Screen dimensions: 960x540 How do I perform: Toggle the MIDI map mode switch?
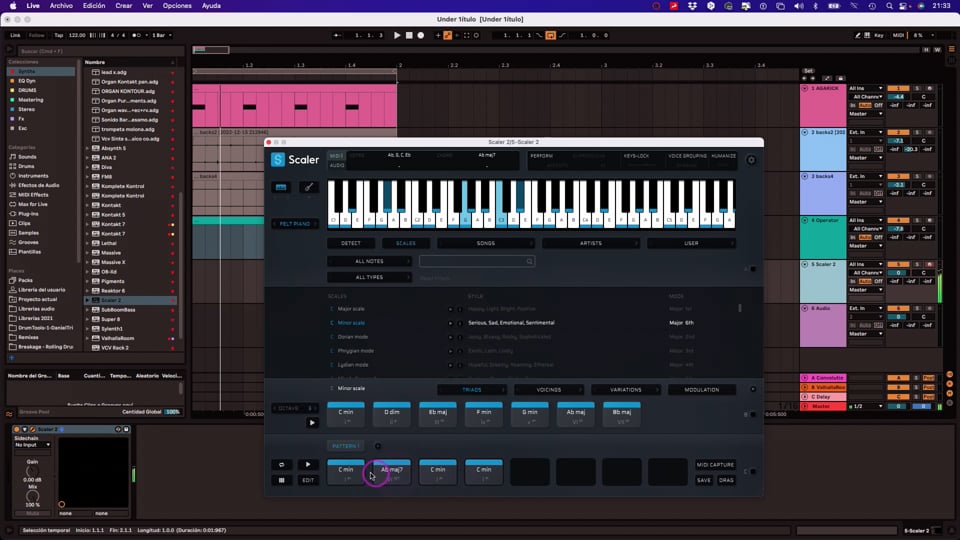898,36
